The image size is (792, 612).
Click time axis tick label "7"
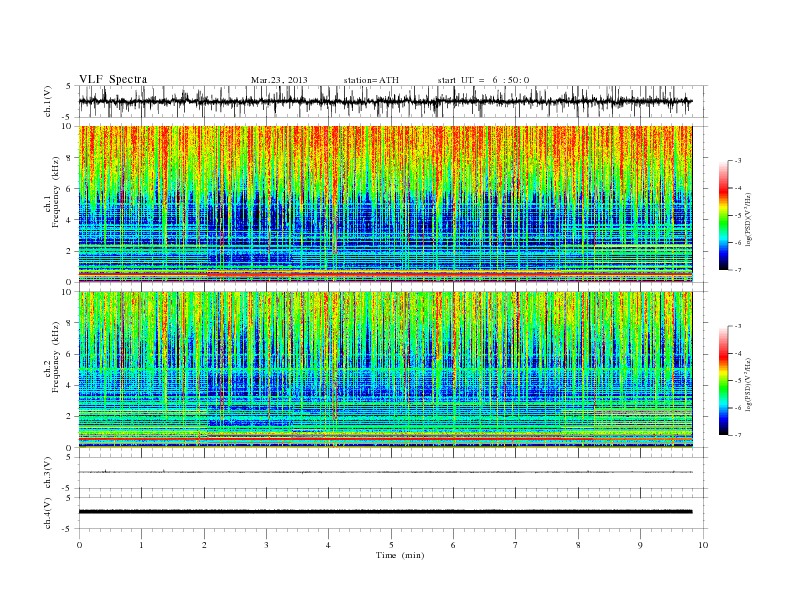tap(516, 545)
